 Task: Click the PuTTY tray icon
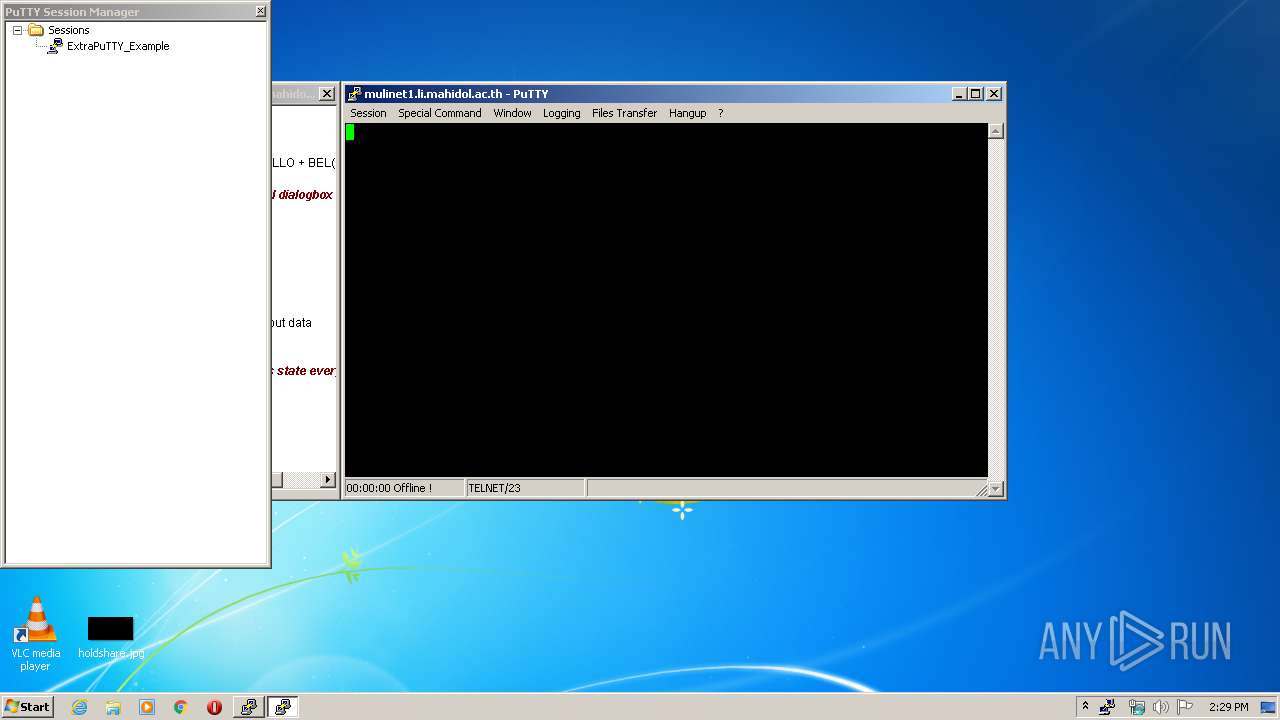click(x=1108, y=707)
